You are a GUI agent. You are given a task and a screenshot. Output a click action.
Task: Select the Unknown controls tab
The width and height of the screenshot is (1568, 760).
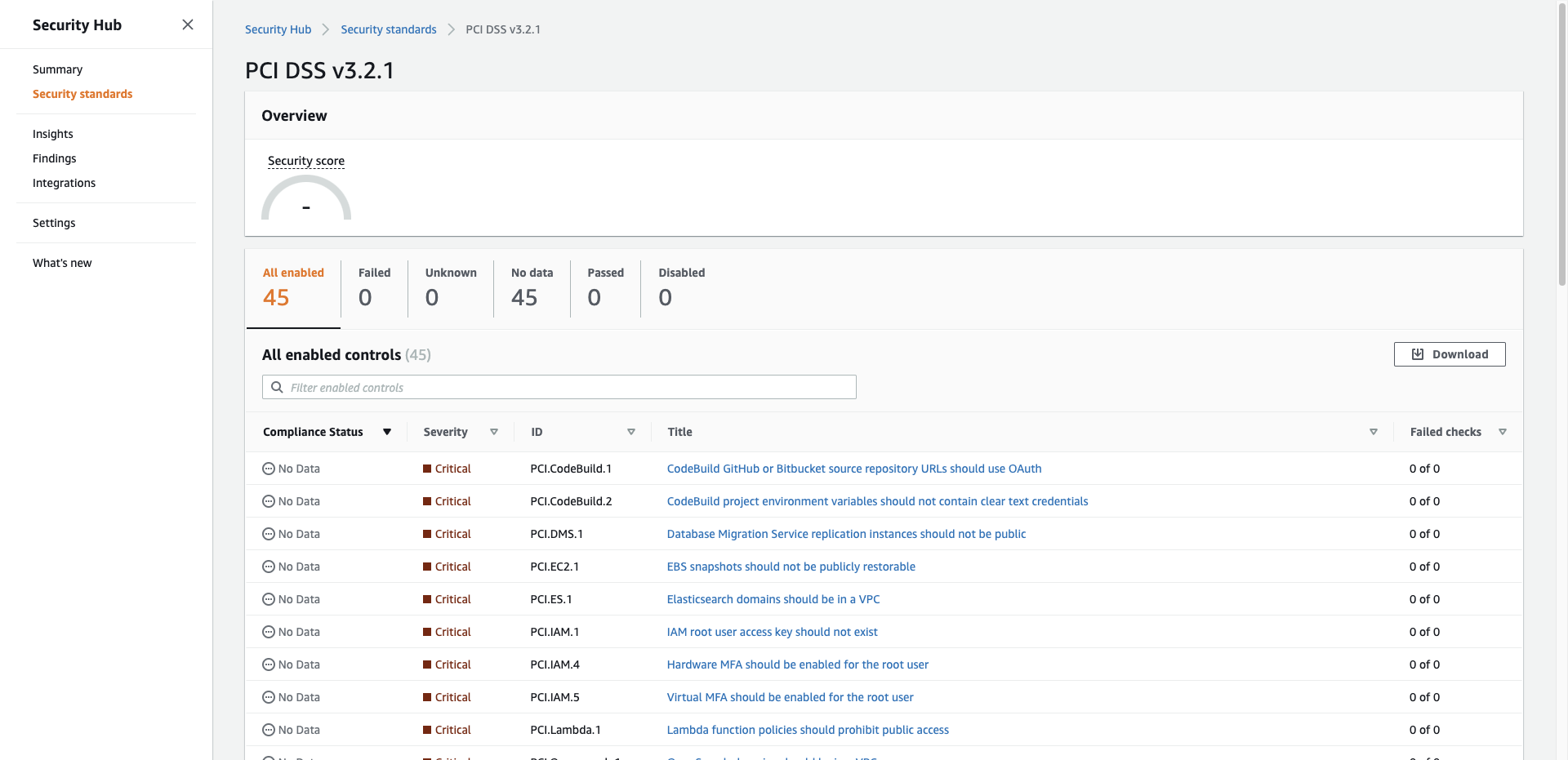(451, 288)
